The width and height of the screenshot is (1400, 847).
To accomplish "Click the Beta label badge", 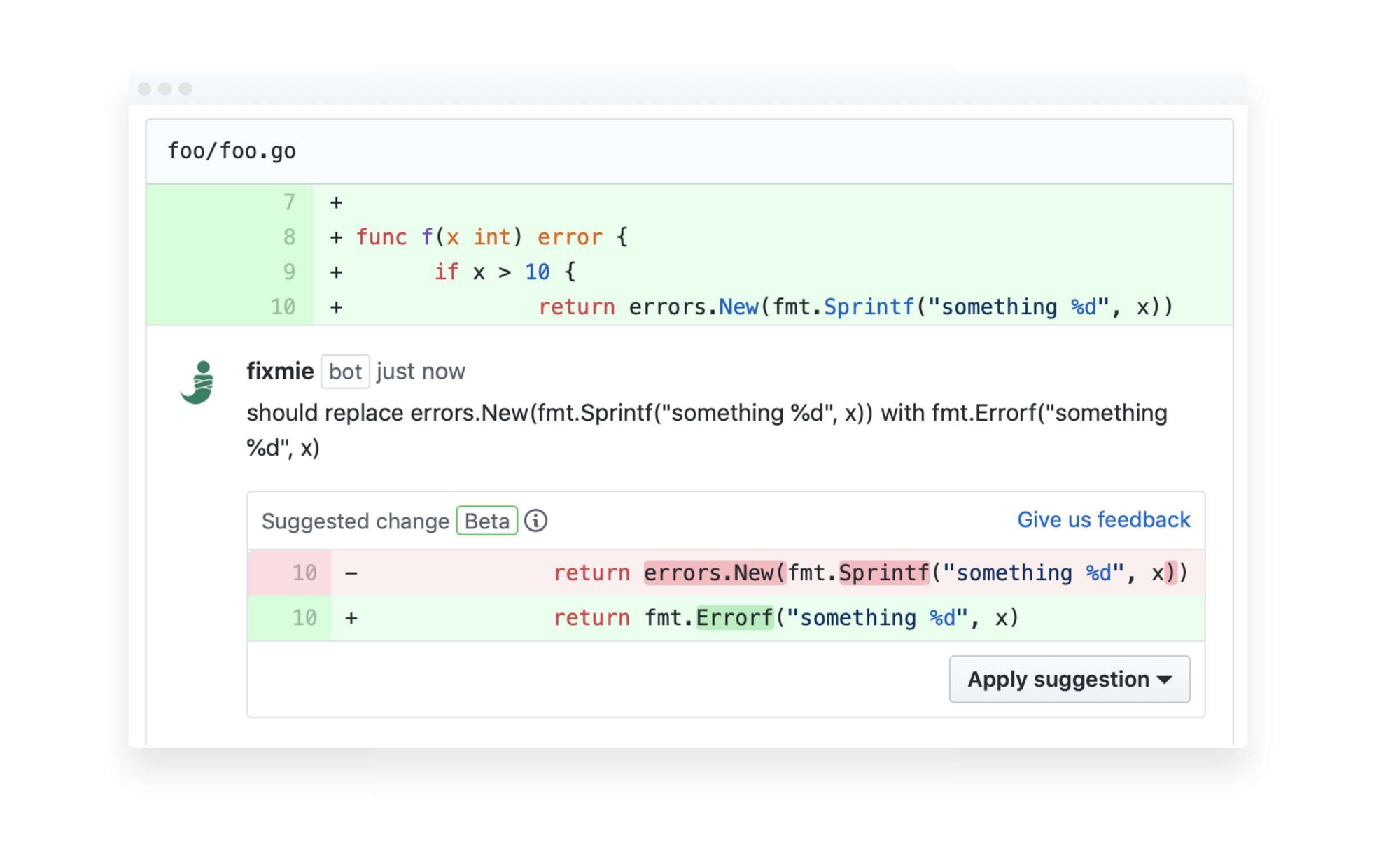I will pos(486,521).
